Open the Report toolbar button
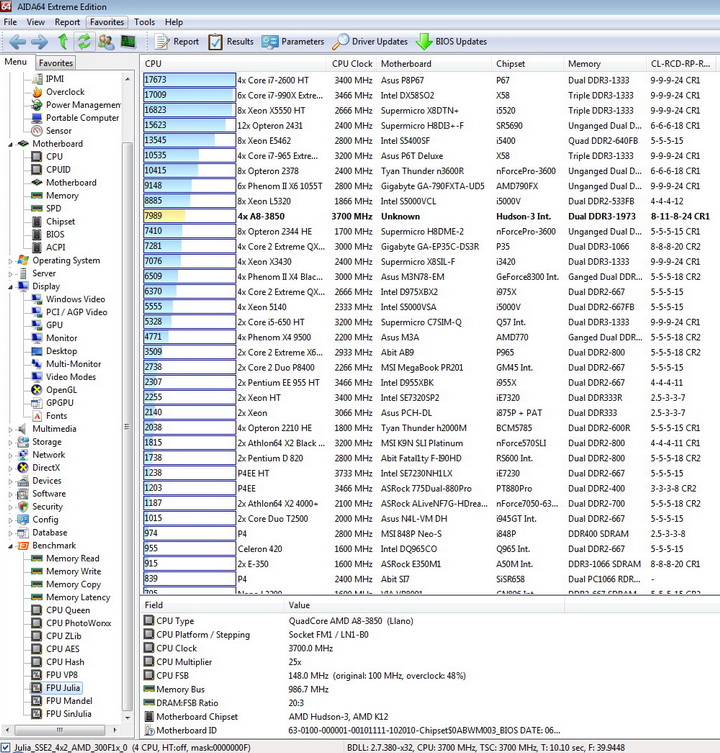The image size is (720, 753). (177, 42)
